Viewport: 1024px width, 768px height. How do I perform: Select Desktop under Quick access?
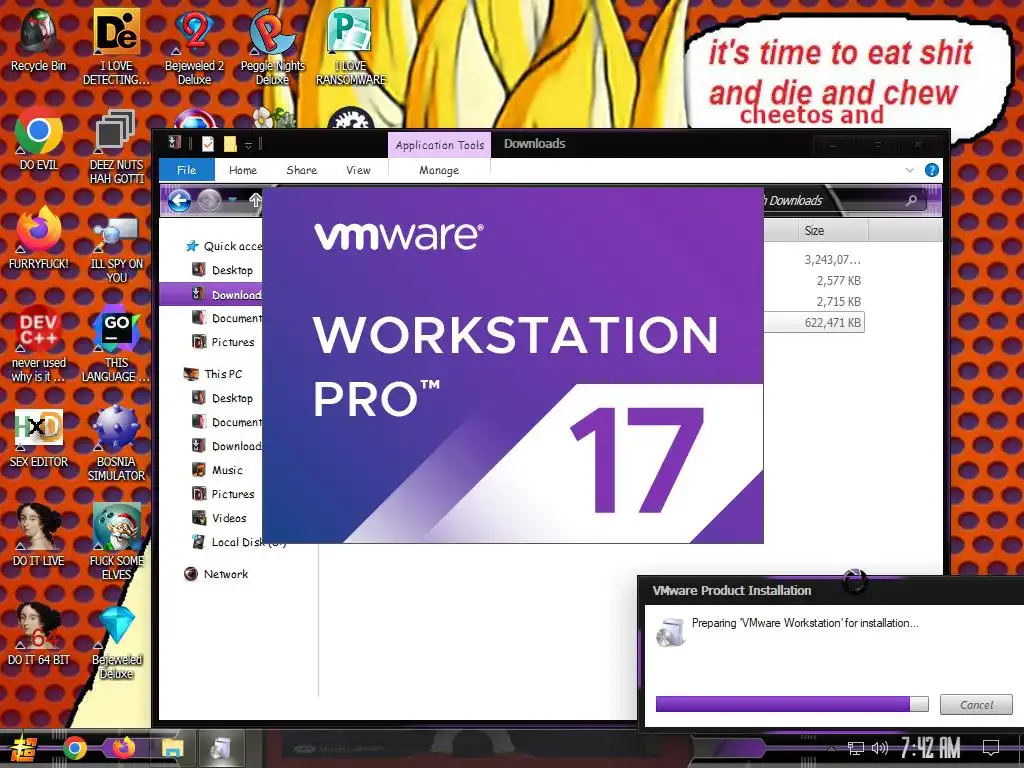point(223,270)
